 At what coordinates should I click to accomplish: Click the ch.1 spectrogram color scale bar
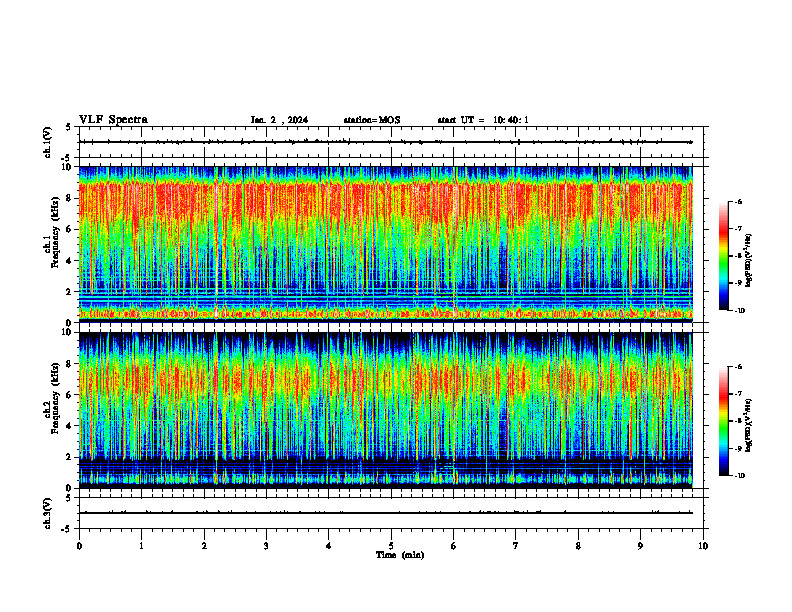[x=723, y=256]
